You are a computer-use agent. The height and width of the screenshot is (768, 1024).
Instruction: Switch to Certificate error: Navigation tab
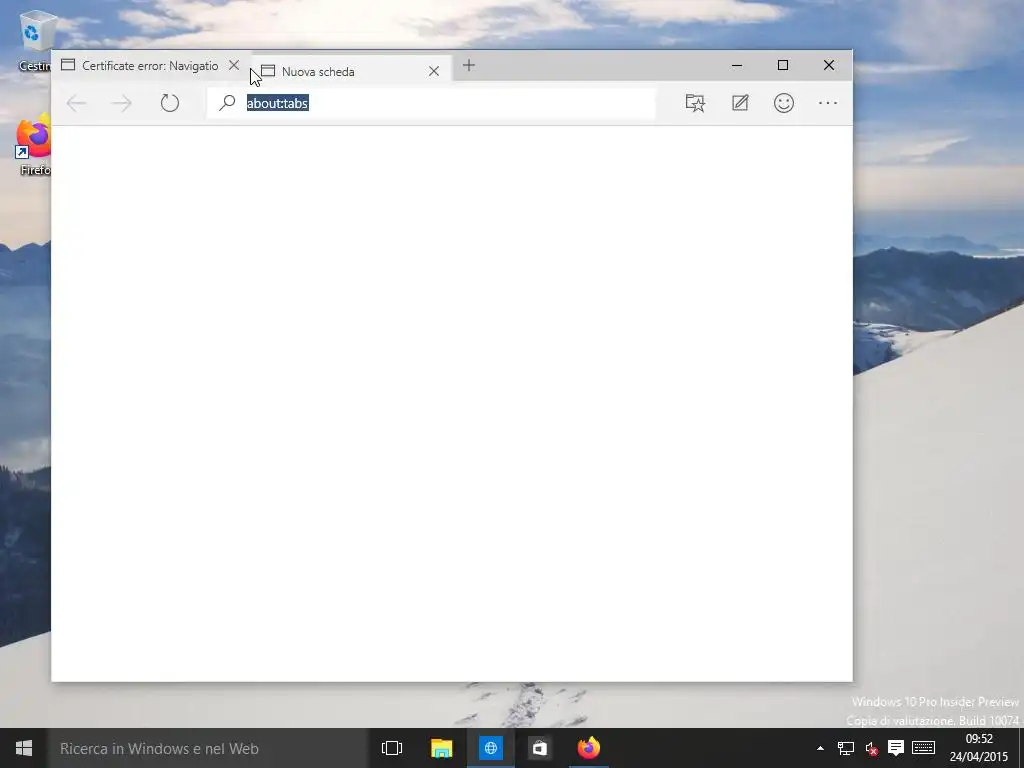click(150, 65)
